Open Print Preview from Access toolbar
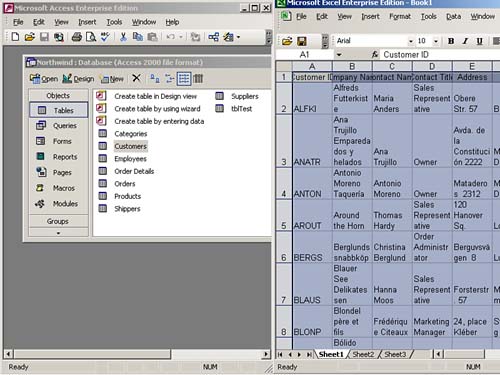This screenshot has width=500, height=375. pos(91,37)
